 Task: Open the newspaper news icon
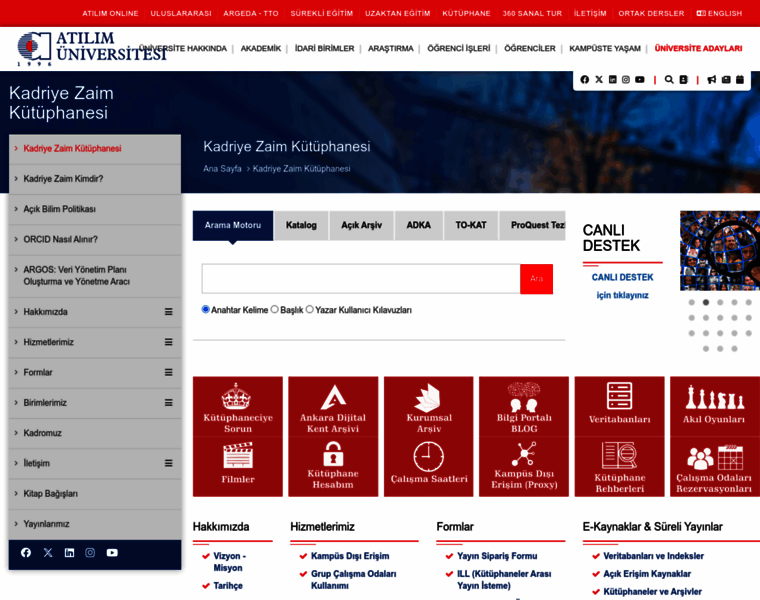tap(726, 79)
